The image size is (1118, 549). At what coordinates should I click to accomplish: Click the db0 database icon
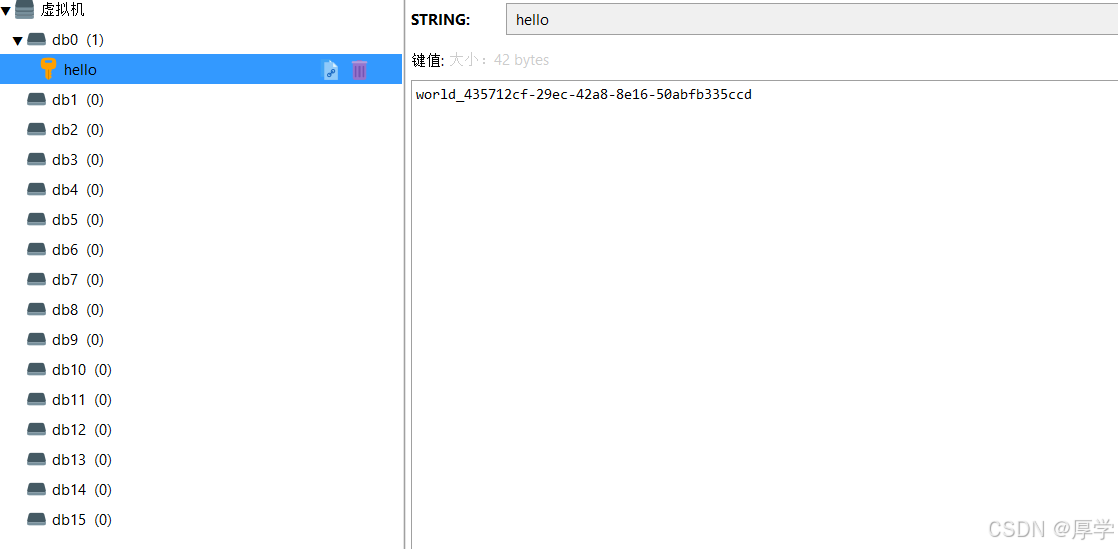36,40
